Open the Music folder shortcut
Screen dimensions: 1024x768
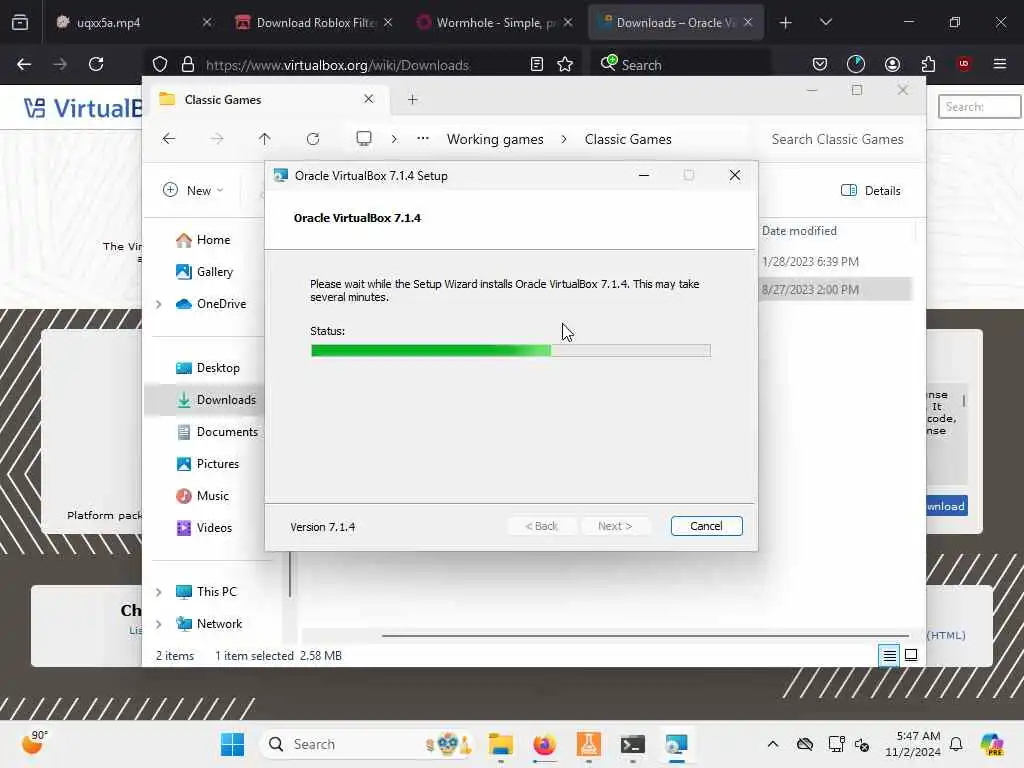202,496
